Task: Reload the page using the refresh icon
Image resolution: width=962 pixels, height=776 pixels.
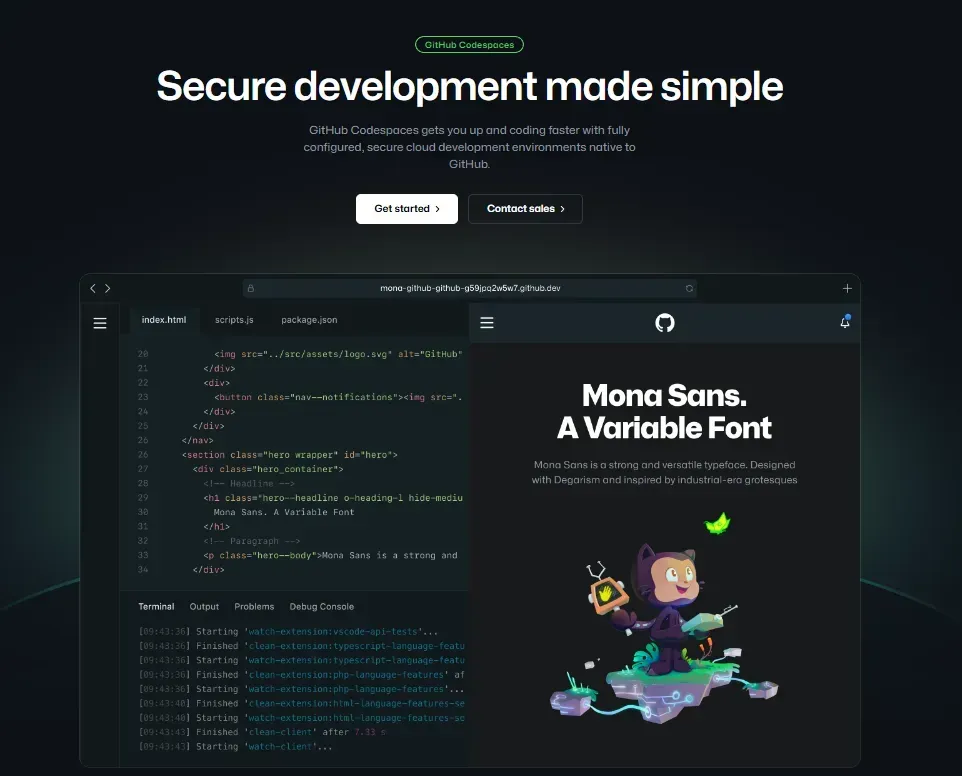Action: click(690, 288)
